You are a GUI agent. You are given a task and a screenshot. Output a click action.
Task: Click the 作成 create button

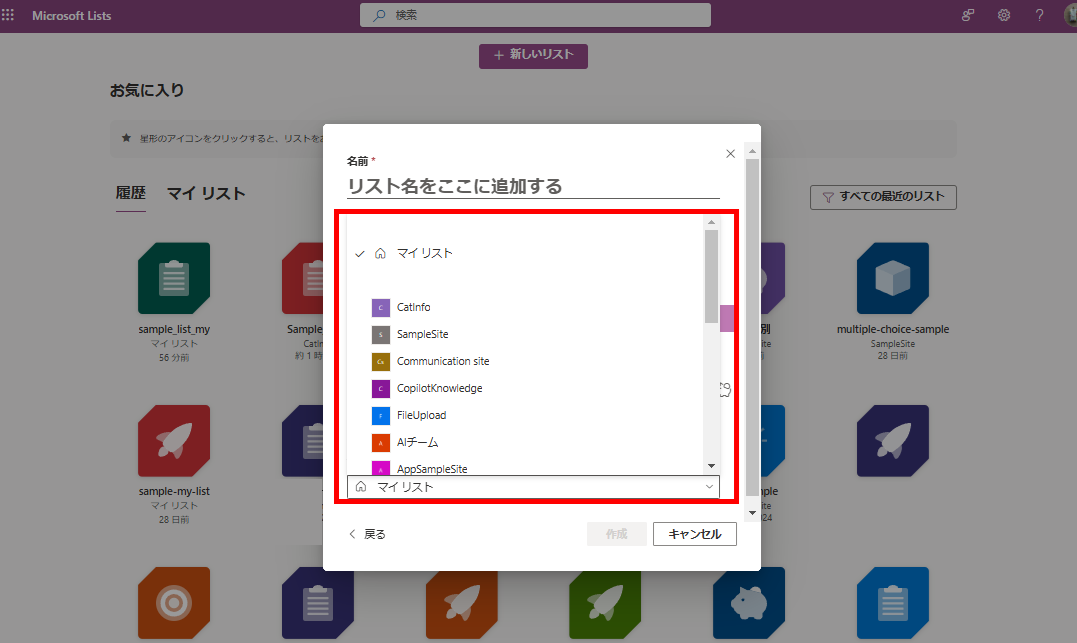616,534
